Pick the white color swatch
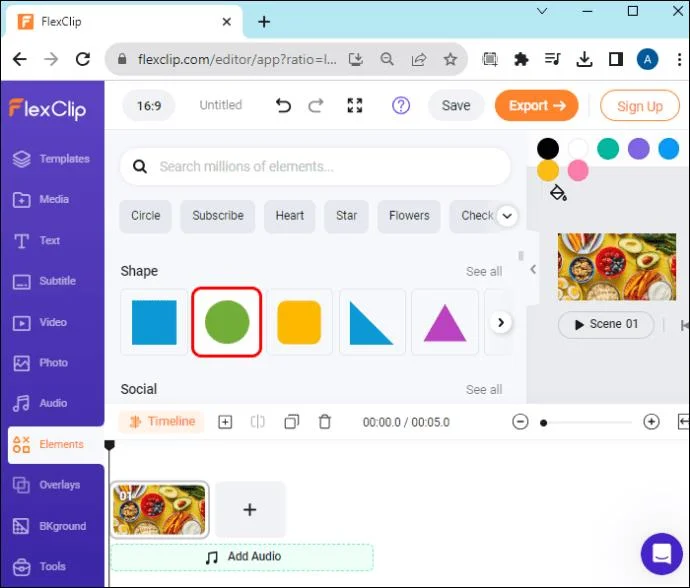690x588 pixels. [x=578, y=148]
